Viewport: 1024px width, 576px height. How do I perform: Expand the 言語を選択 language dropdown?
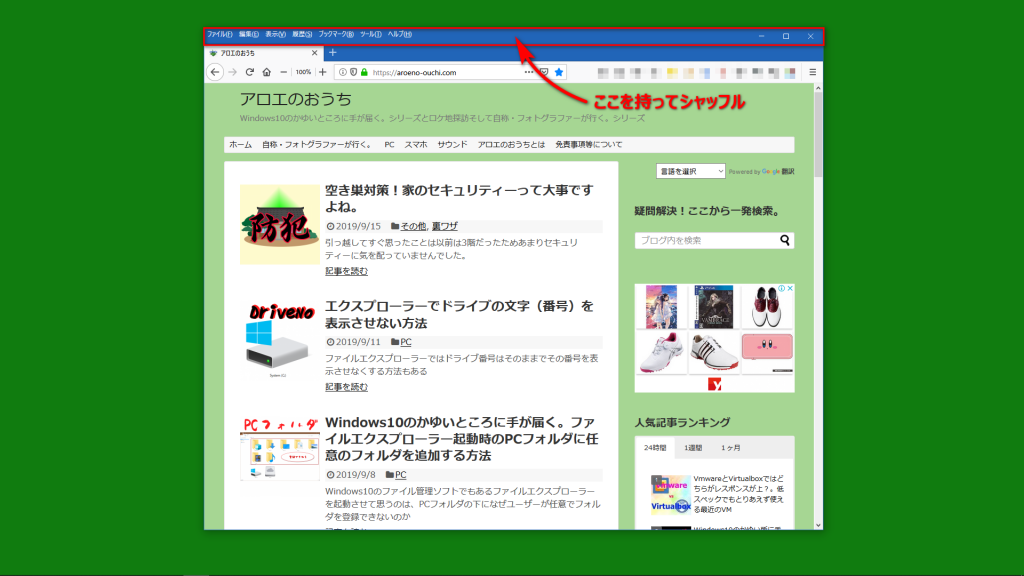point(691,171)
